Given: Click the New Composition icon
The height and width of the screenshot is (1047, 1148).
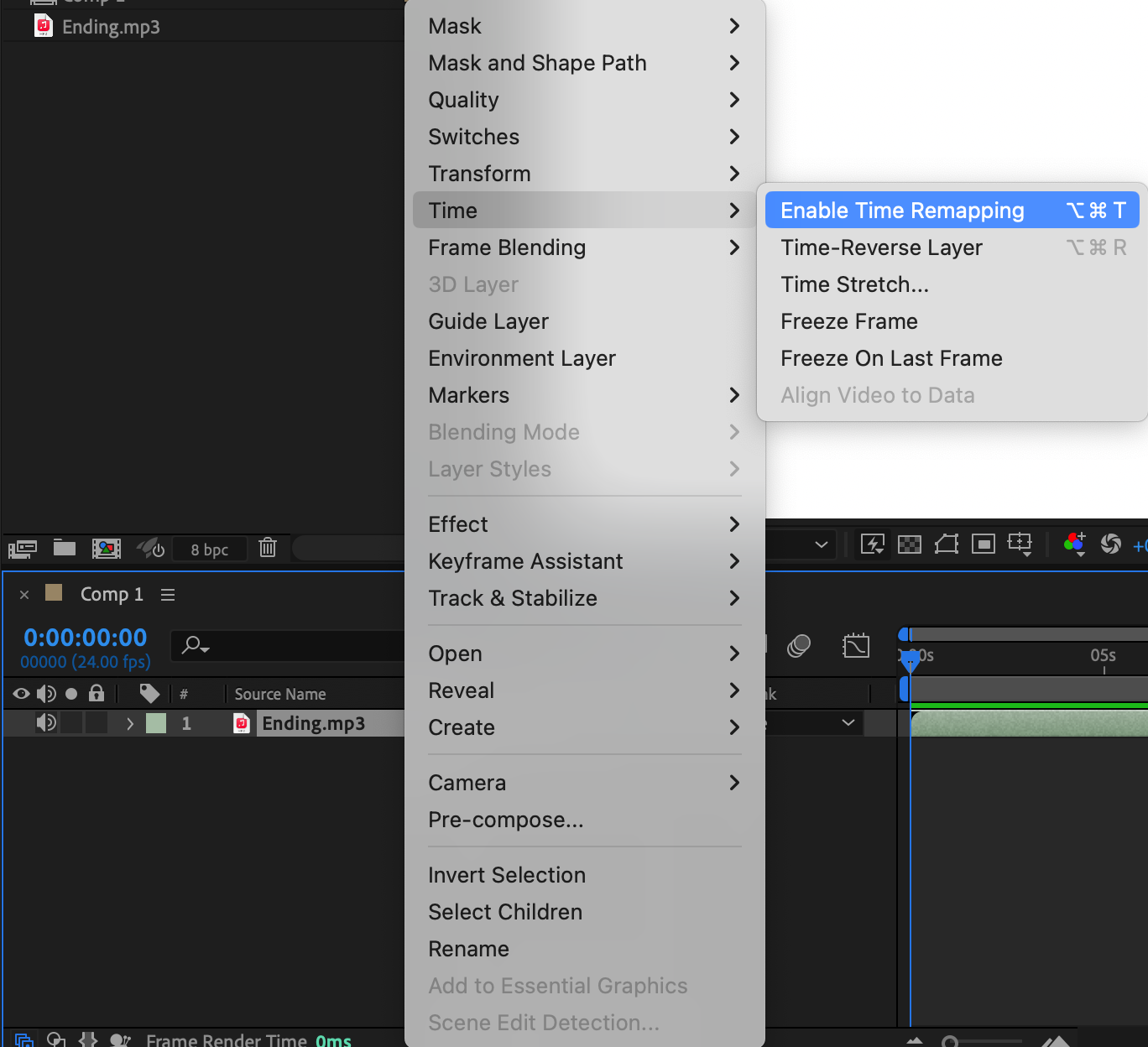Looking at the screenshot, I should (x=107, y=549).
